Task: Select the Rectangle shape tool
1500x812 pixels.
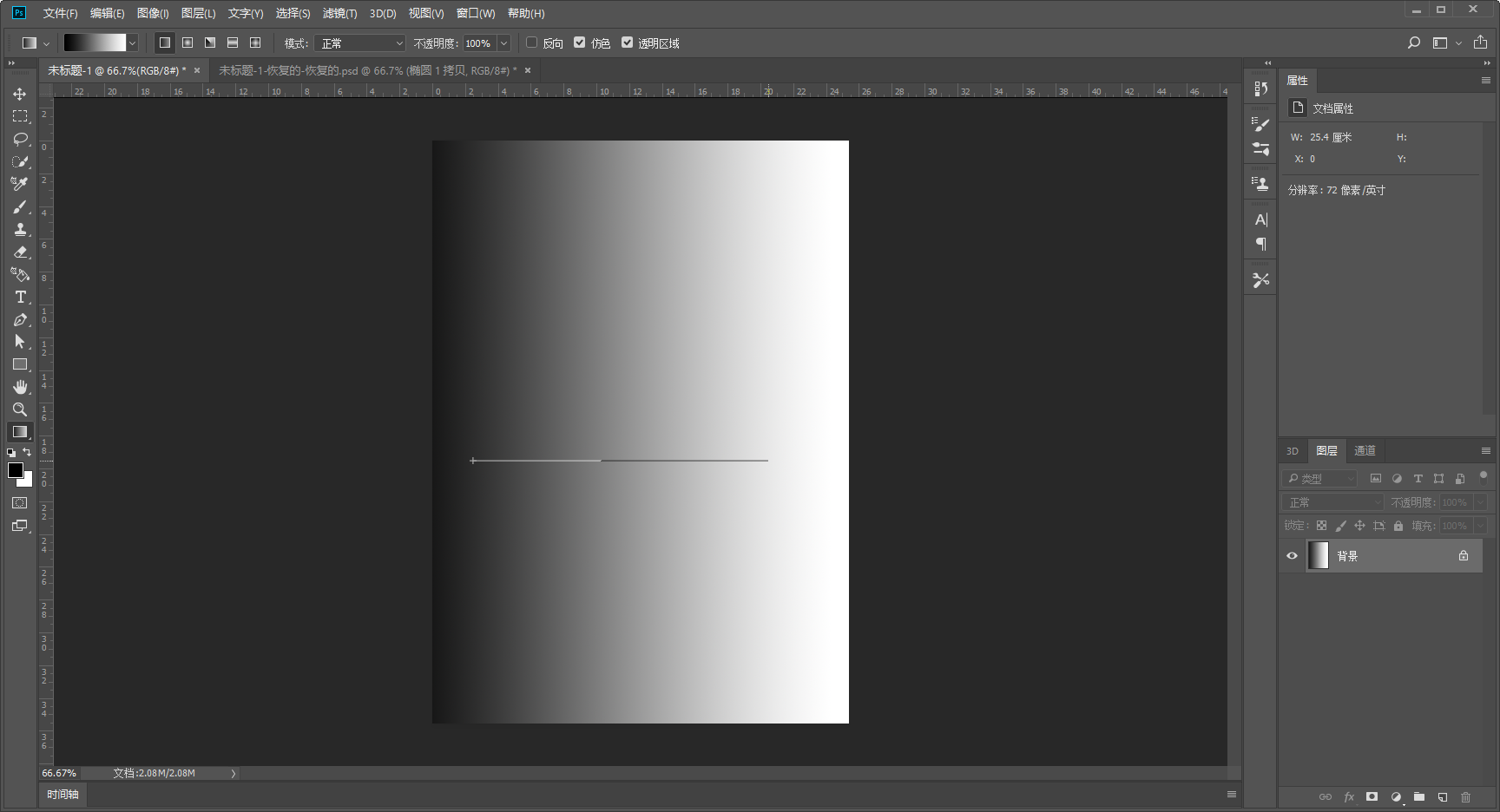Action: pos(20,364)
